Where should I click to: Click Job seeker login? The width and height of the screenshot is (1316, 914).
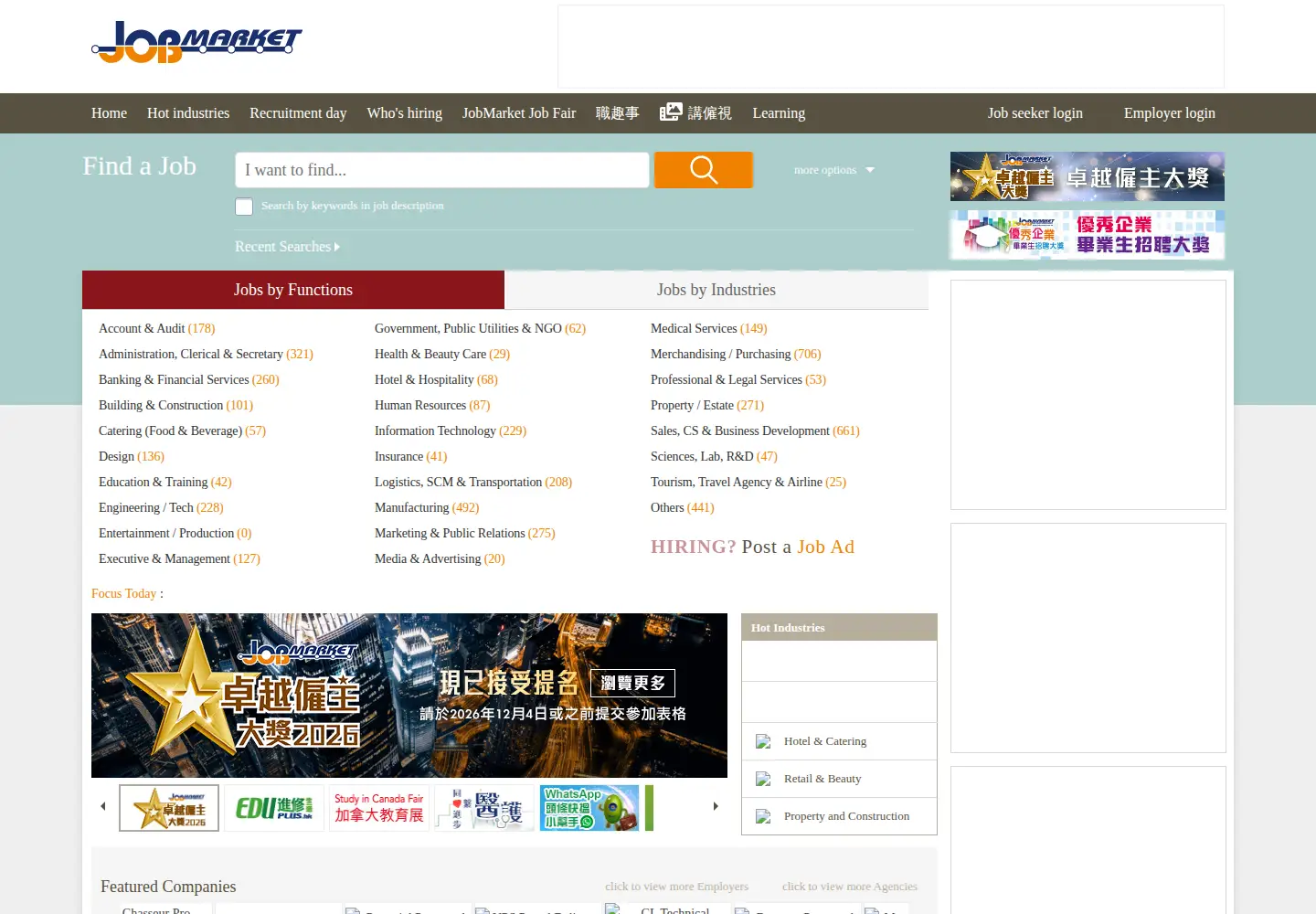tap(1035, 113)
